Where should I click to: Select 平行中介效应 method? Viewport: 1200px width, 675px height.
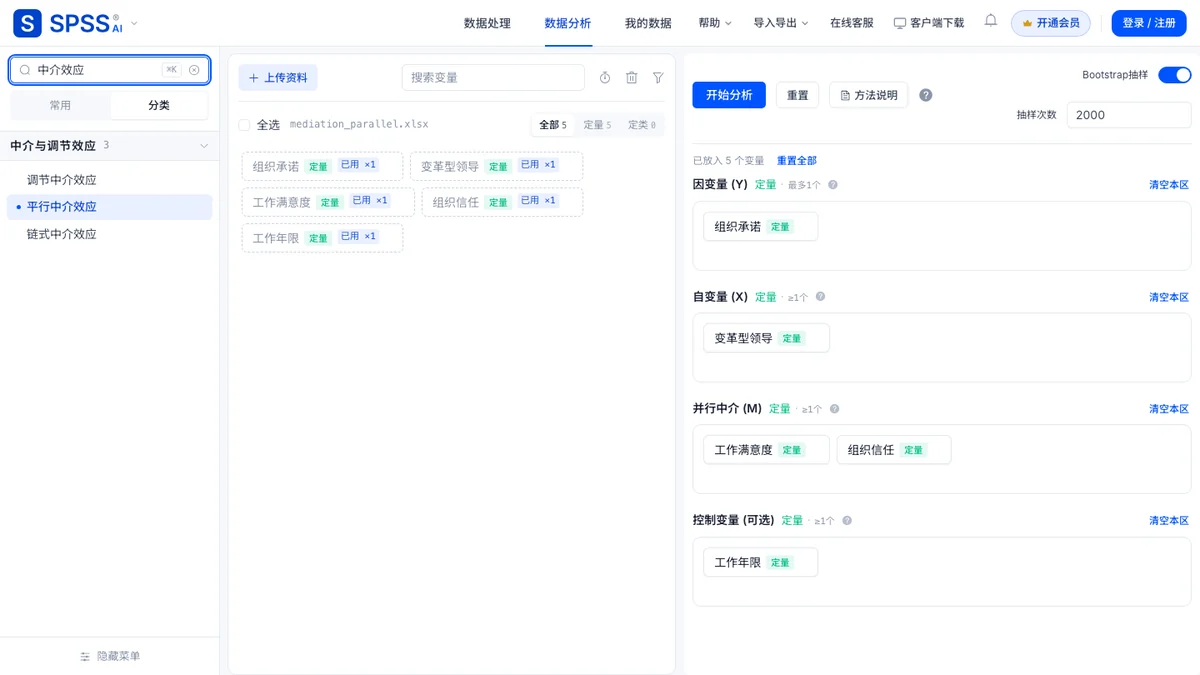(x=110, y=207)
